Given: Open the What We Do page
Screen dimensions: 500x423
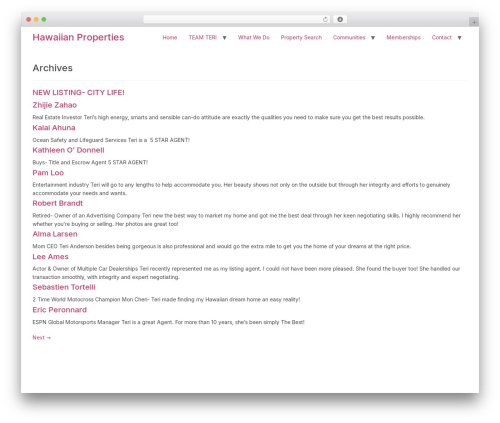Looking at the screenshot, I should (254, 38).
